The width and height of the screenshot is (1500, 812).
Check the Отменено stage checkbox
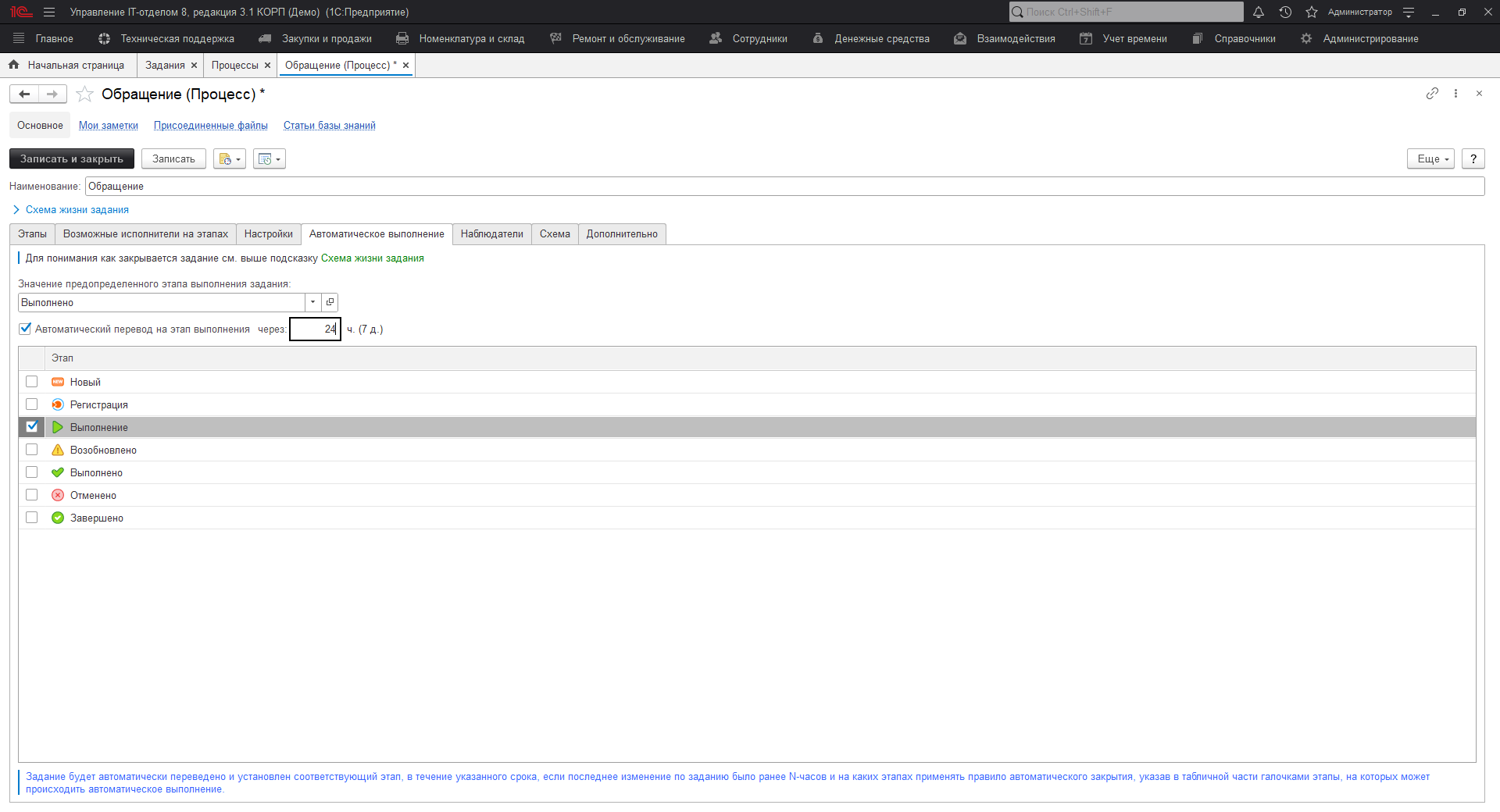coord(31,494)
